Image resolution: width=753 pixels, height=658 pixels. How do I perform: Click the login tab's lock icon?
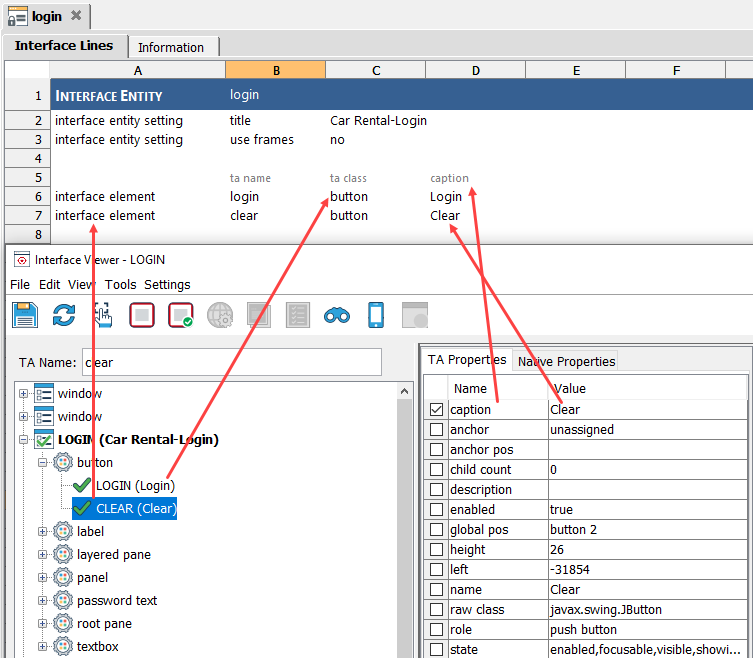18,16
